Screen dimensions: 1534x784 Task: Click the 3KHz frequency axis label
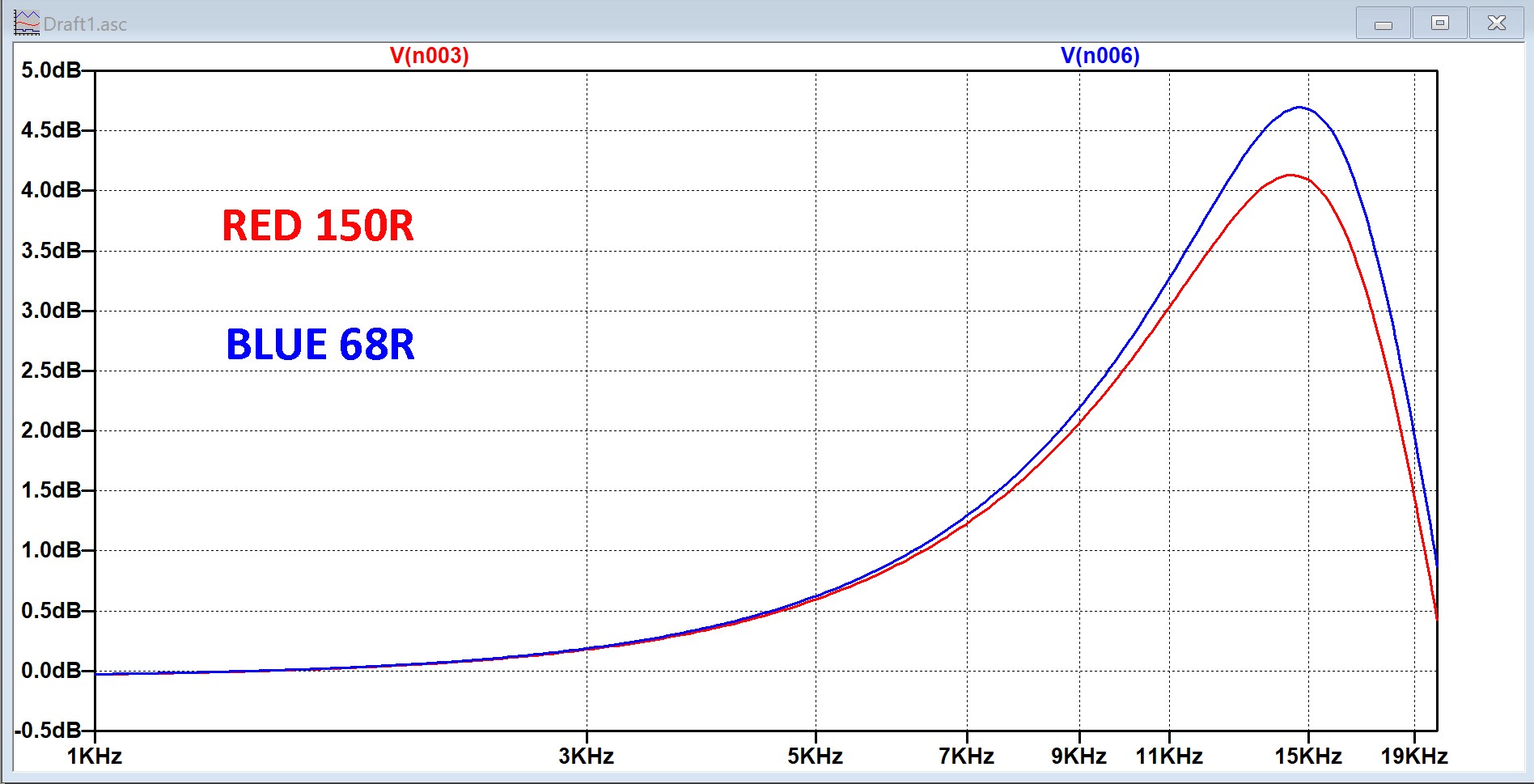coord(587,756)
